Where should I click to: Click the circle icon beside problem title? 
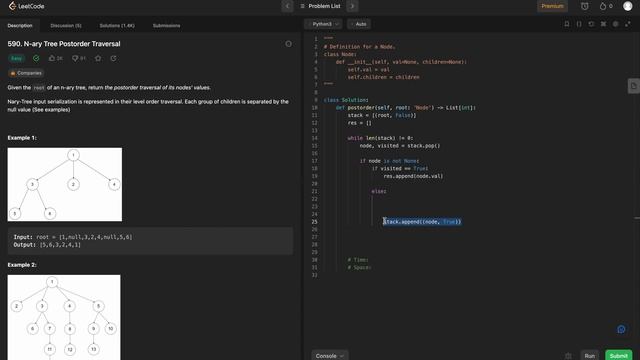pyautogui.click(x=289, y=44)
